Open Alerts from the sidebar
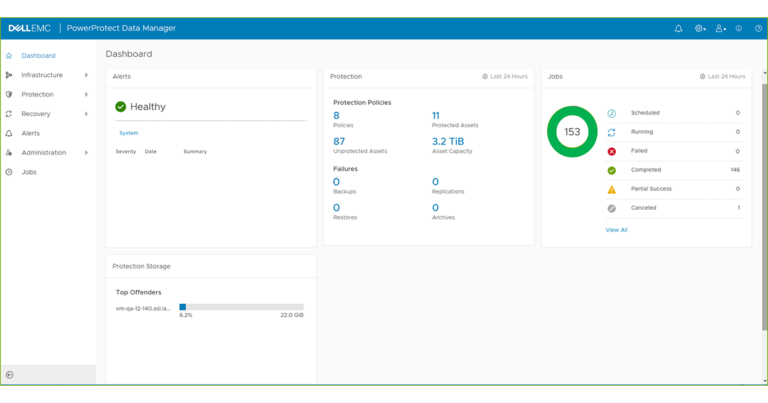Viewport: 768px width, 403px height. [x=30, y=133]
